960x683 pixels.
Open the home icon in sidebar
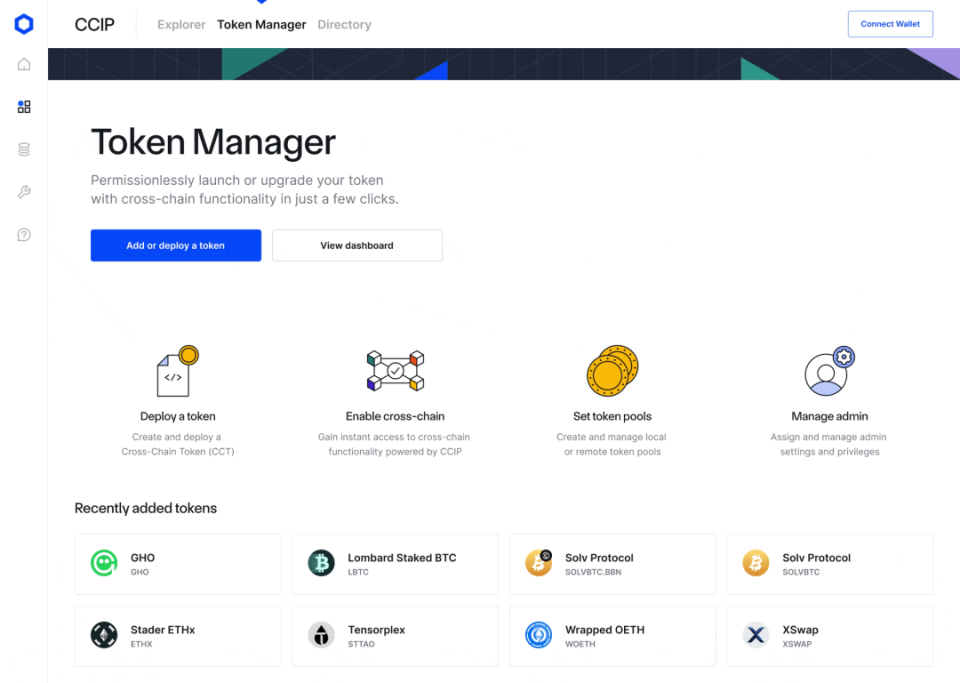(24, 64)
